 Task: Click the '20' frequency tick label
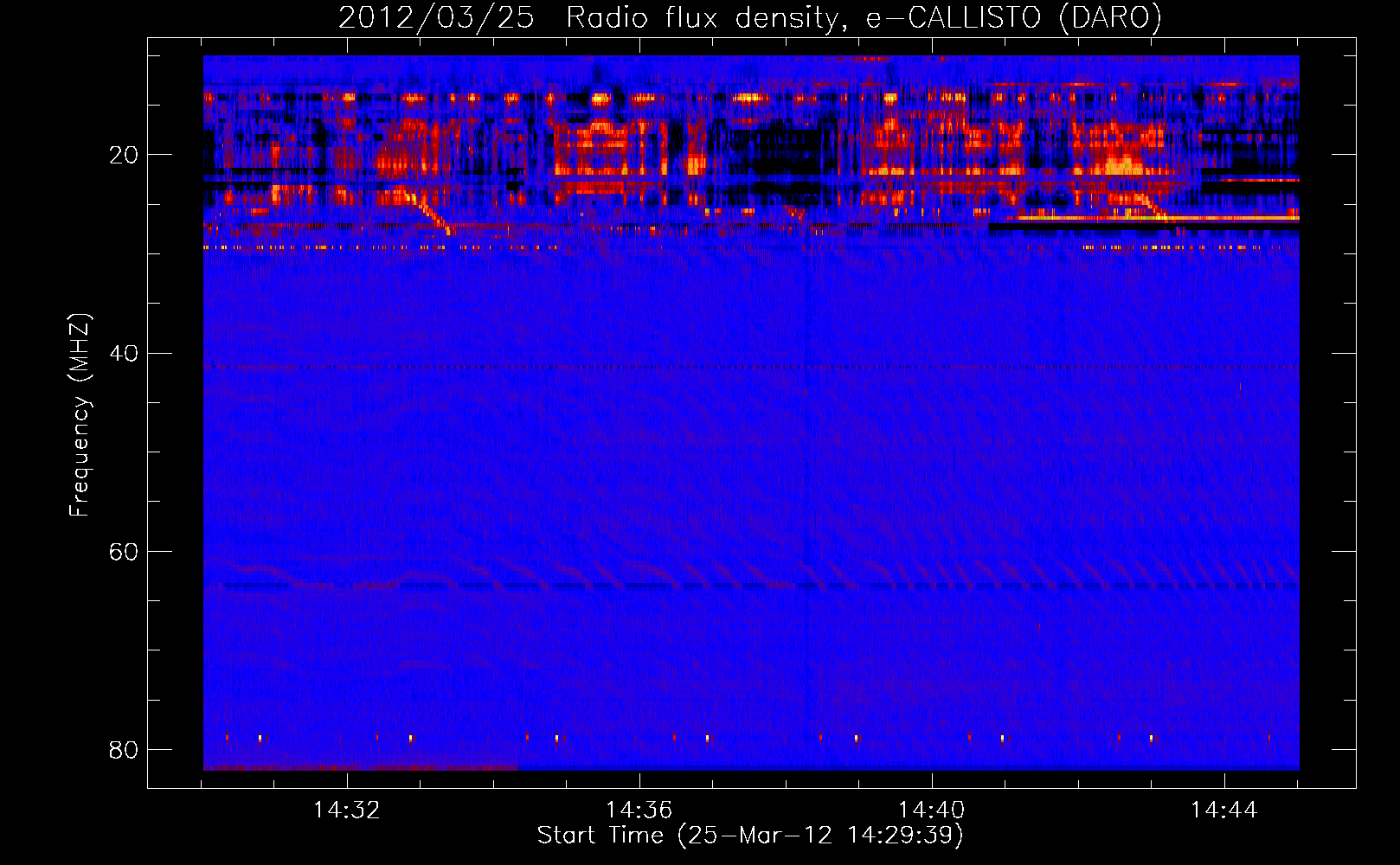124,156
